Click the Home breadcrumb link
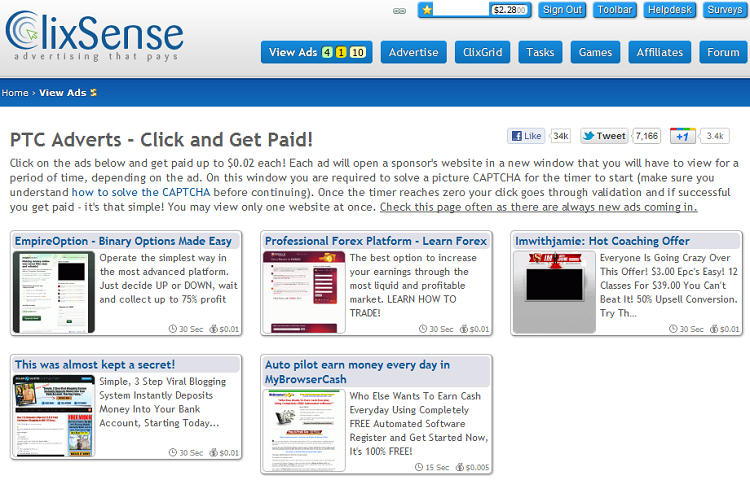 (x=15, y=93)
